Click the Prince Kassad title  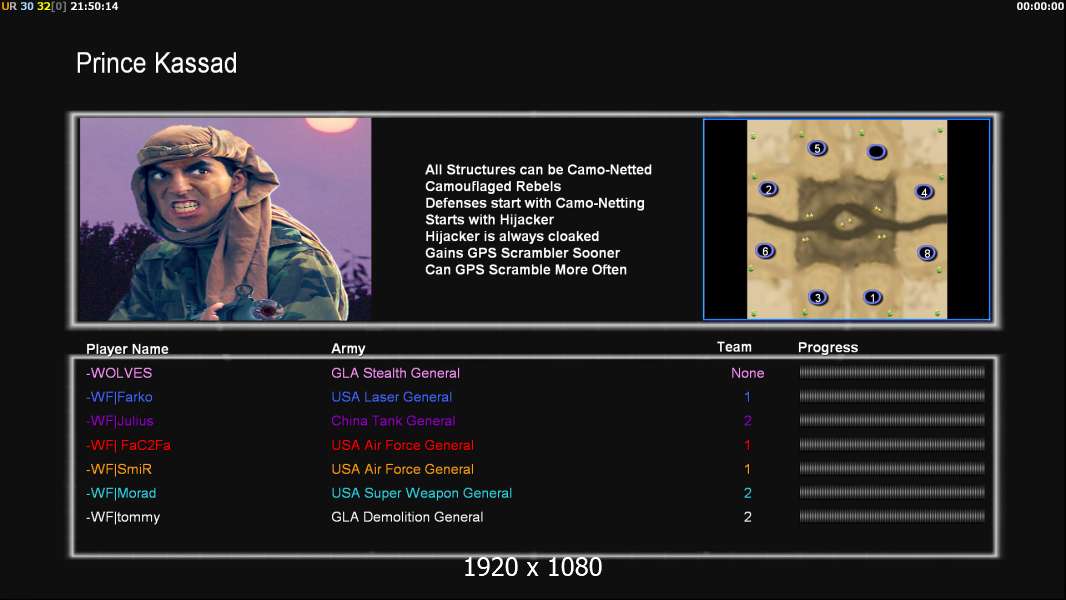[x=156, y=63]
